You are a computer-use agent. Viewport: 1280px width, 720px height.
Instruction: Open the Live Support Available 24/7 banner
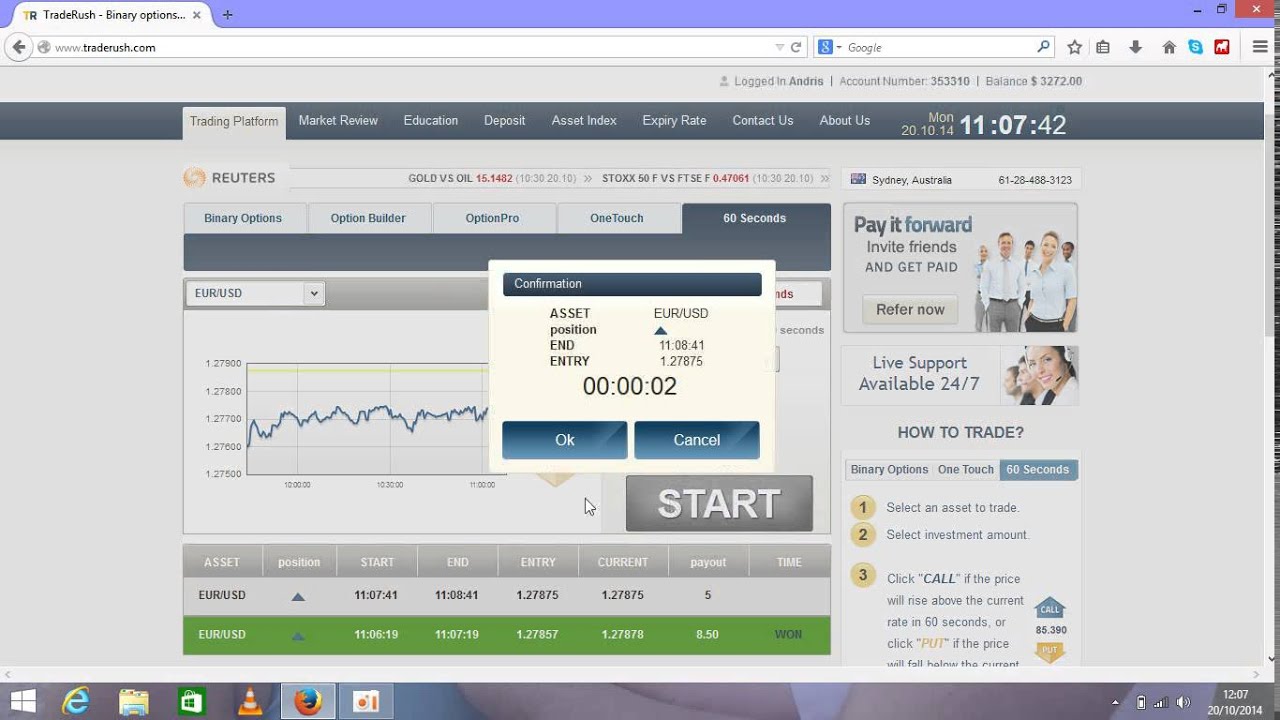[960, 375]
